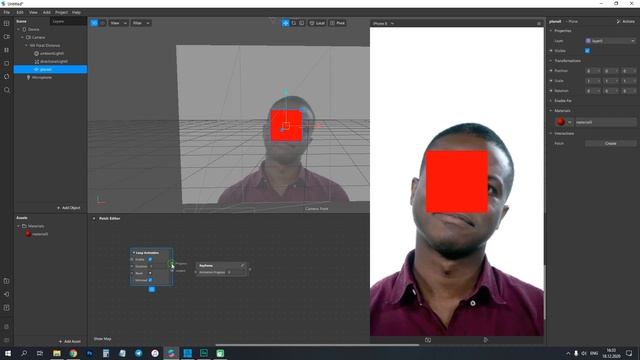Click the layout panel icon in left sidebar
The image size is (640, 360).
(x=7, y=23)
